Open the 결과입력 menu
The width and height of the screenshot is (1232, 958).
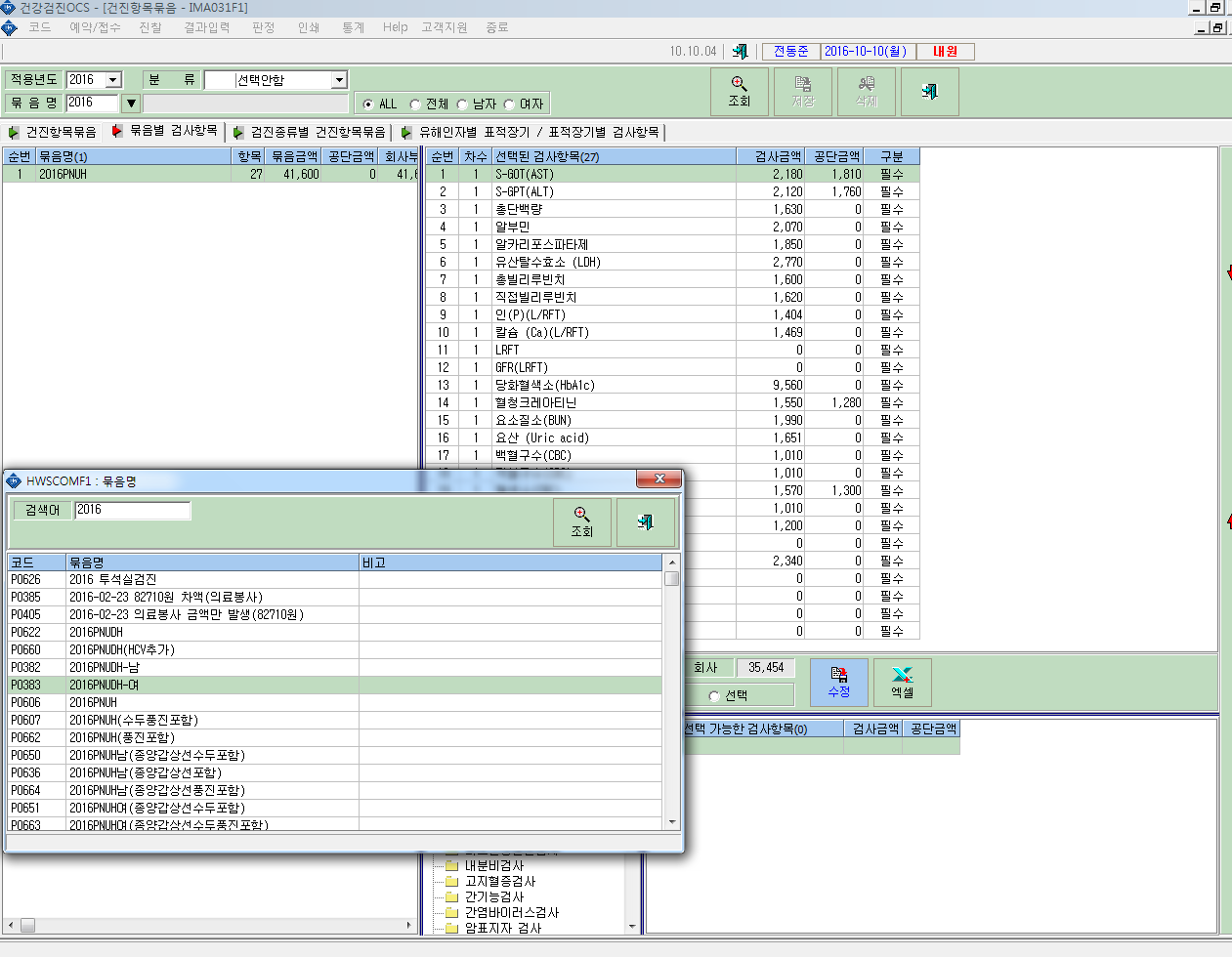[207, 27]
